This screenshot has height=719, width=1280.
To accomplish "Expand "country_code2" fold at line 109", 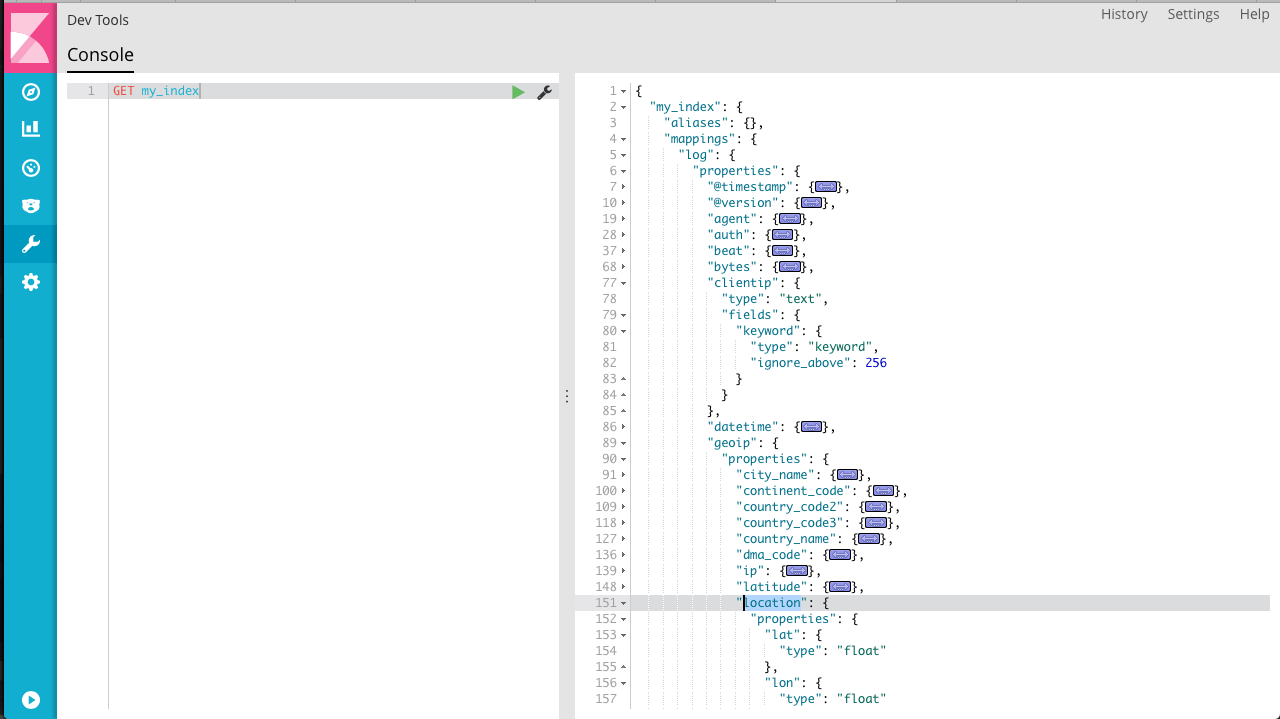I will tap(624, 507).
